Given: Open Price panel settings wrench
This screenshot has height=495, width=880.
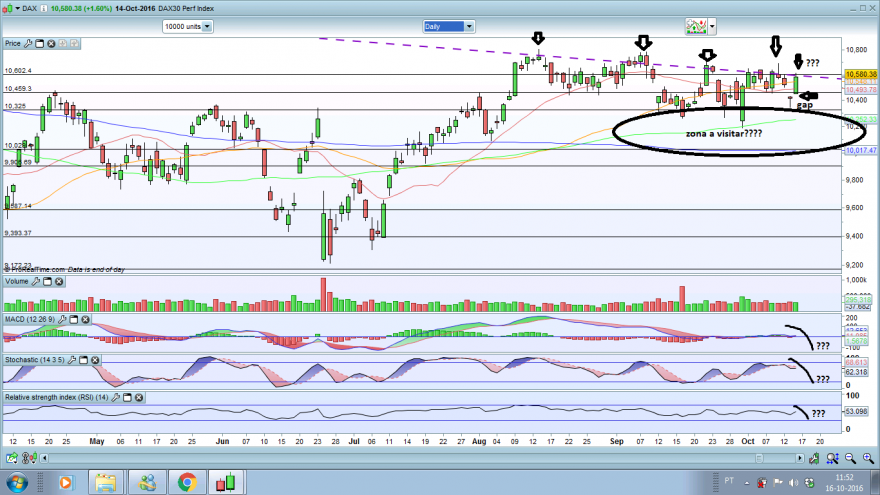Looking at the screenshot, I should coord(28,43).
